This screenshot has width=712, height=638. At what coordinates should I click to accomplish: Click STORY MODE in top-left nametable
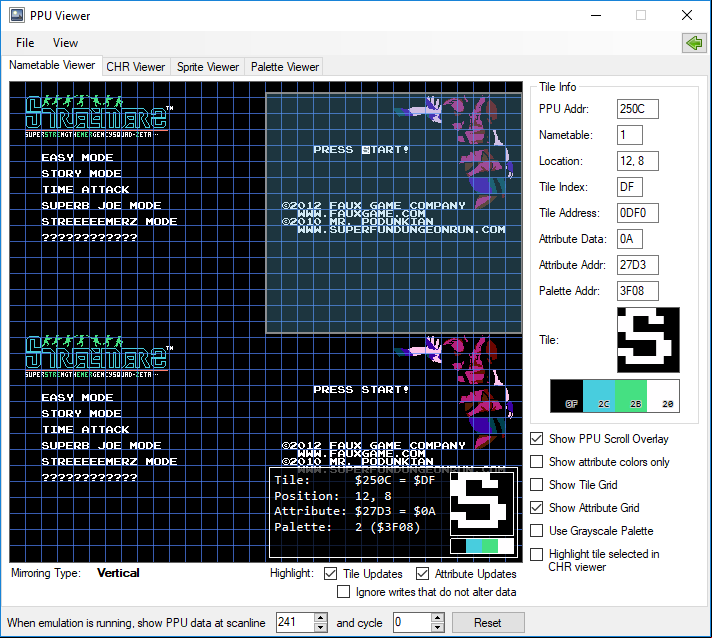81,173
